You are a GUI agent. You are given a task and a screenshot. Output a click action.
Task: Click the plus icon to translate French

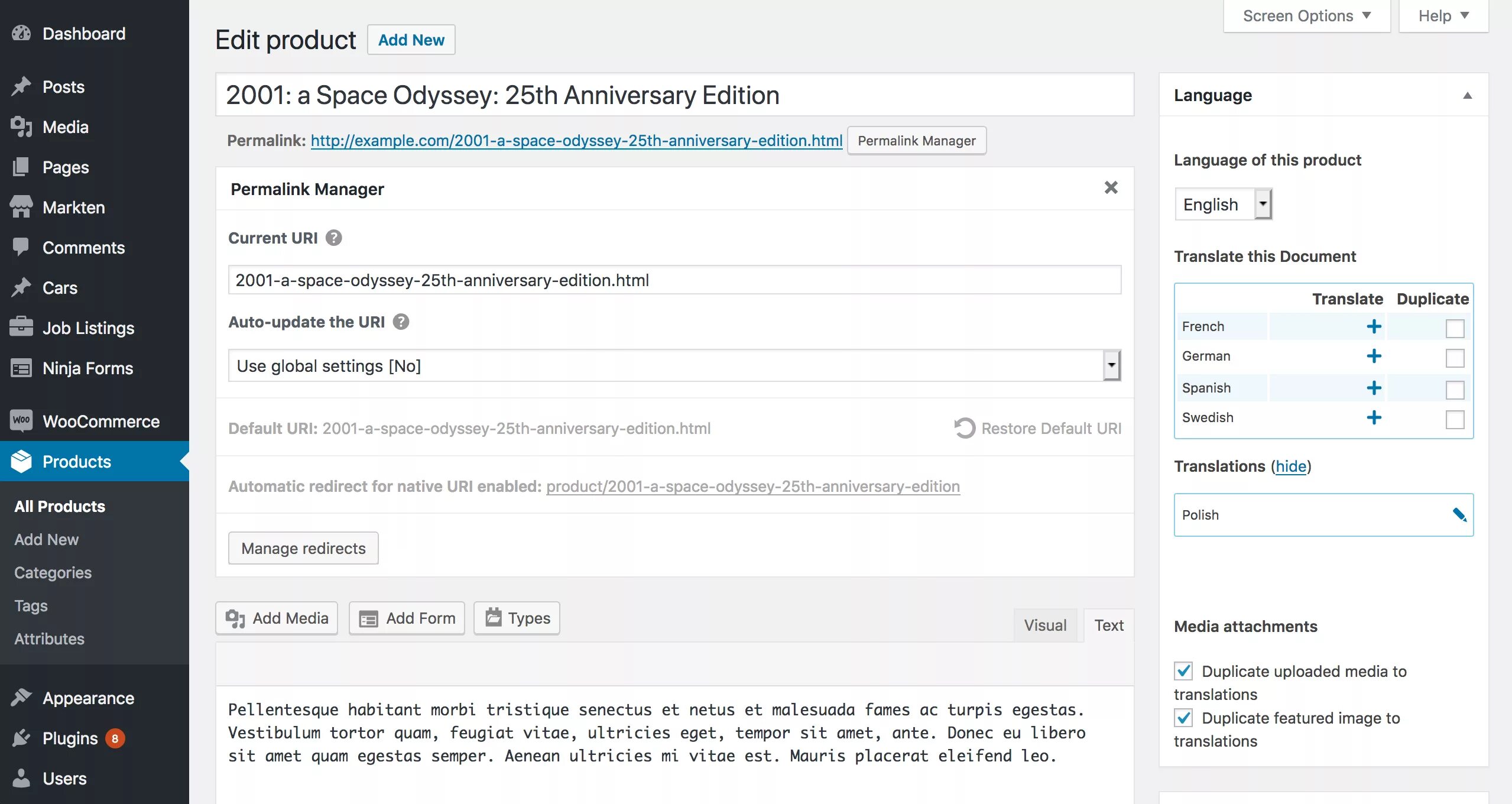tap(1374, 326)
